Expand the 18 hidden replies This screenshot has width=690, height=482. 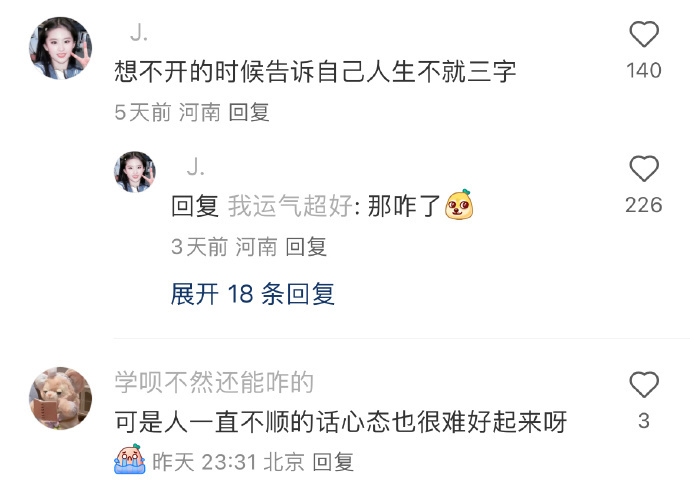point(253,294)
